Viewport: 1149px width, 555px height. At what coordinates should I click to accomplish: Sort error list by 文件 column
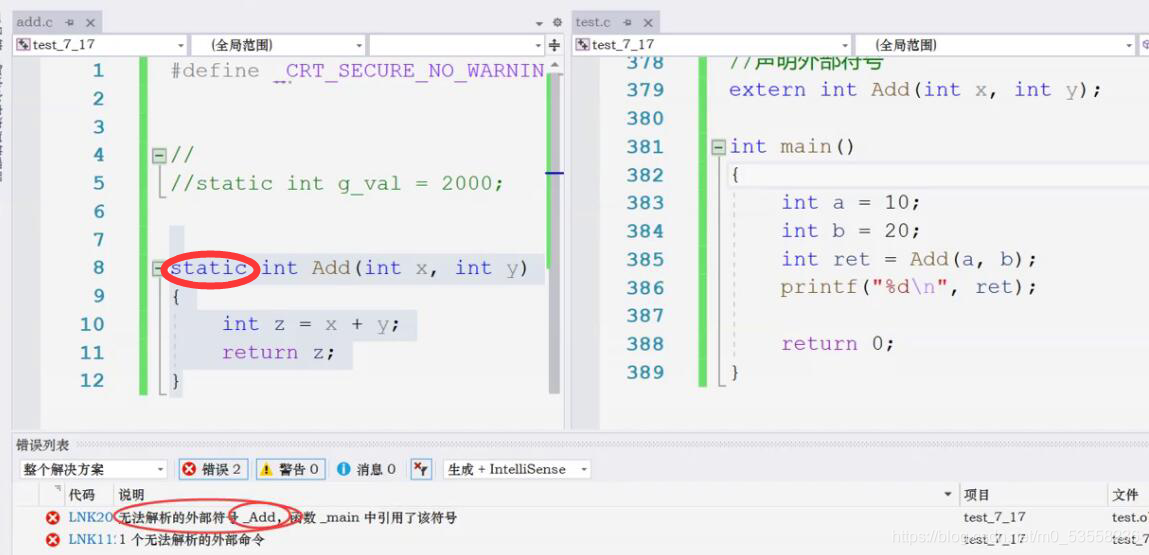[x=1126, y=495]
